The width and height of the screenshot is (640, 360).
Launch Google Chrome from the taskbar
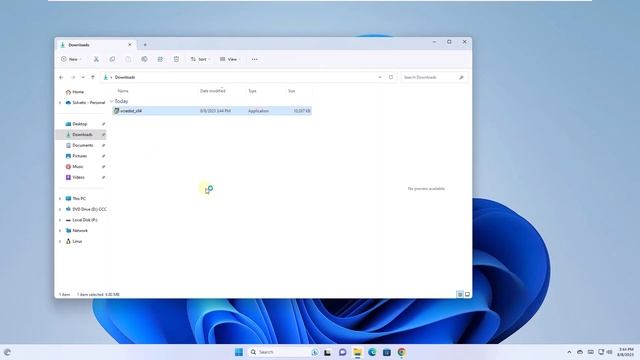tap(402, 352)
